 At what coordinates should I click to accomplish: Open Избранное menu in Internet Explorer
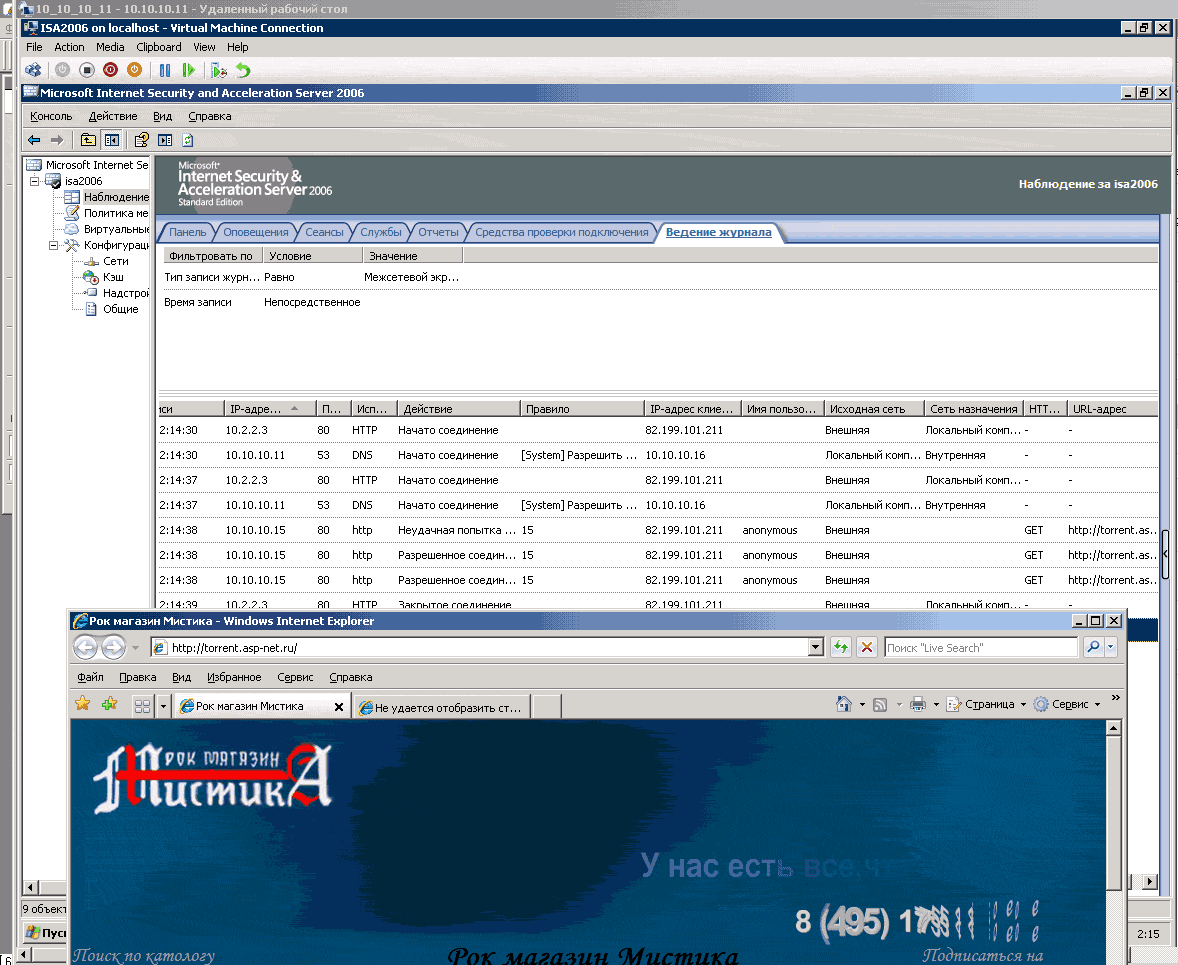pos(234,677)
